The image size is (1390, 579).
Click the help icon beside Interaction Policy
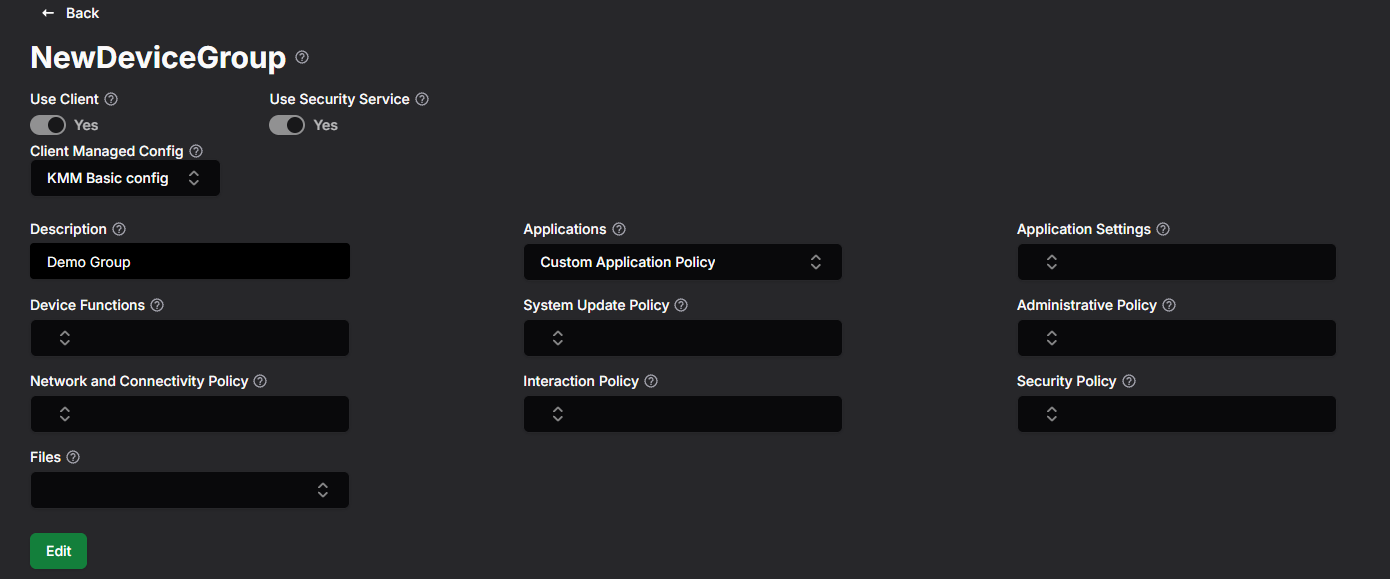click(x=651, y=381)
